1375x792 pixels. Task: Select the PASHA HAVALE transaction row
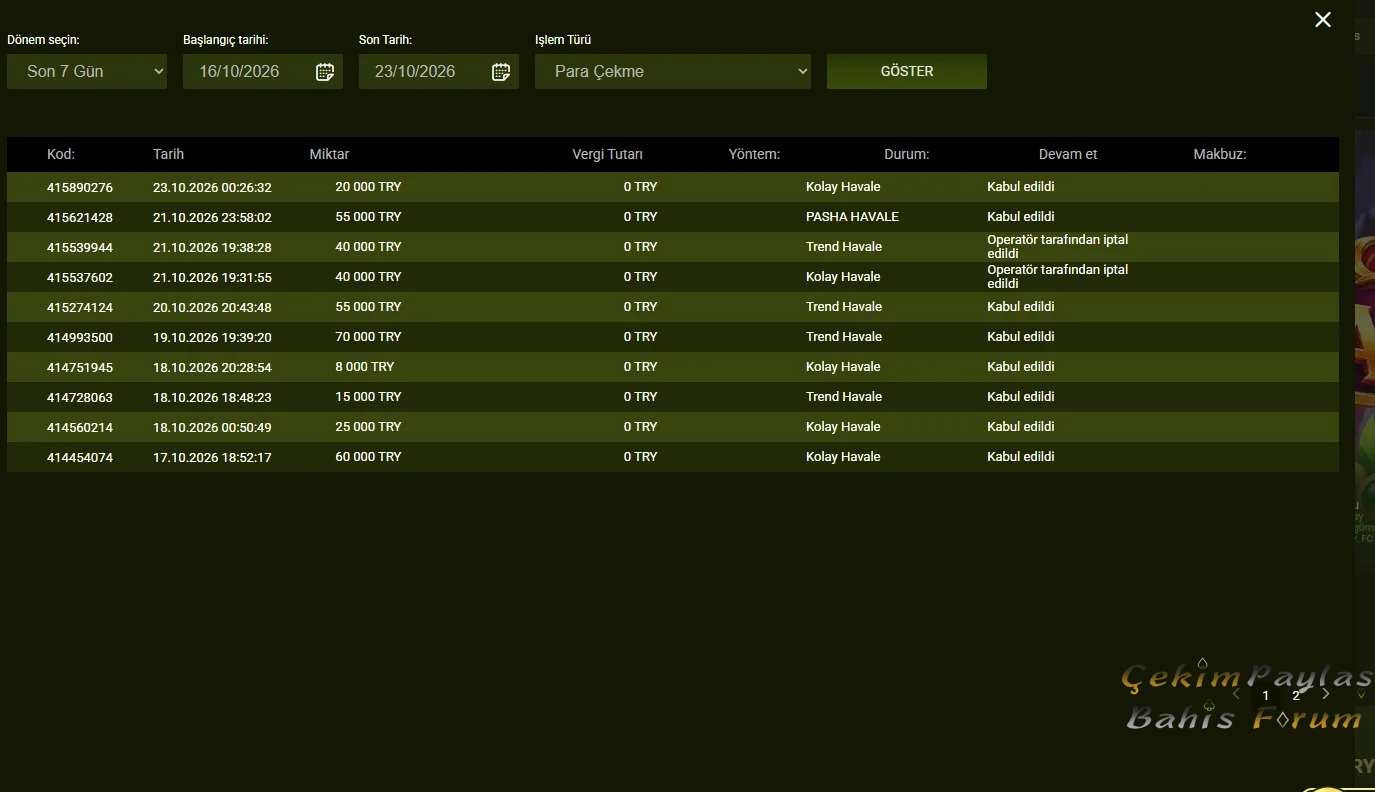point(673,217)
